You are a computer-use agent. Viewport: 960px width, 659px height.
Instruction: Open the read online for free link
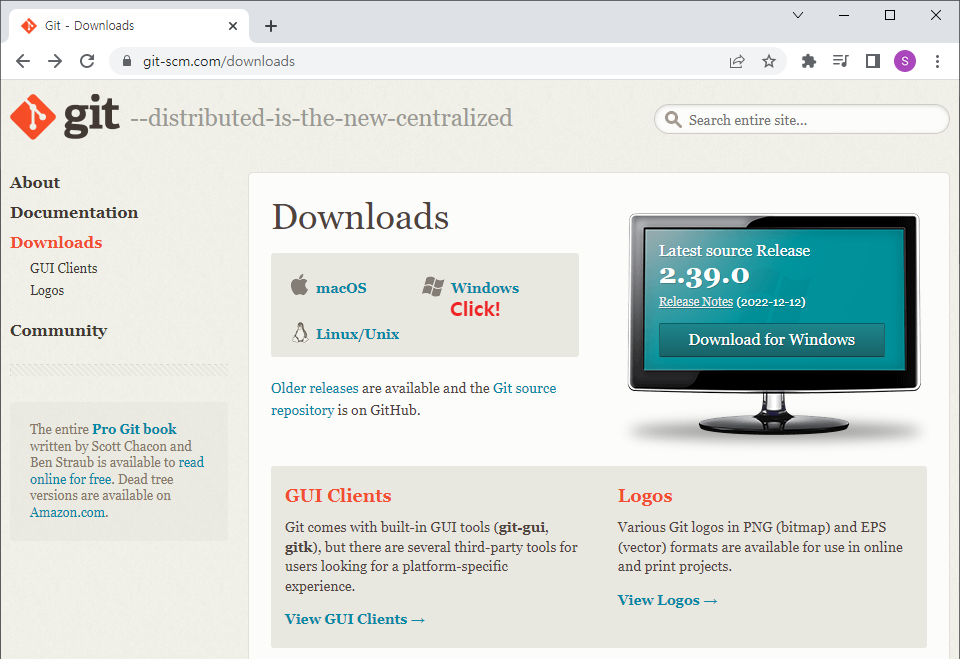click(117, 470)
